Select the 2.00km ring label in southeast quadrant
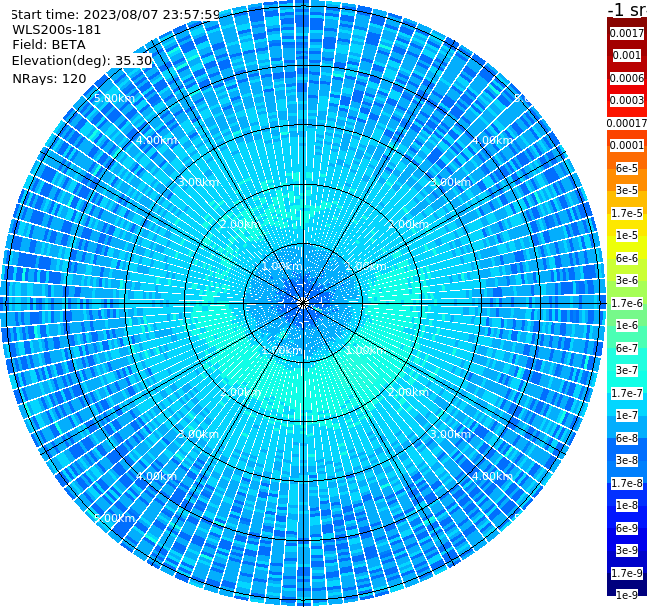This screenshot has height=607, width=647. (x=408, y=392)
